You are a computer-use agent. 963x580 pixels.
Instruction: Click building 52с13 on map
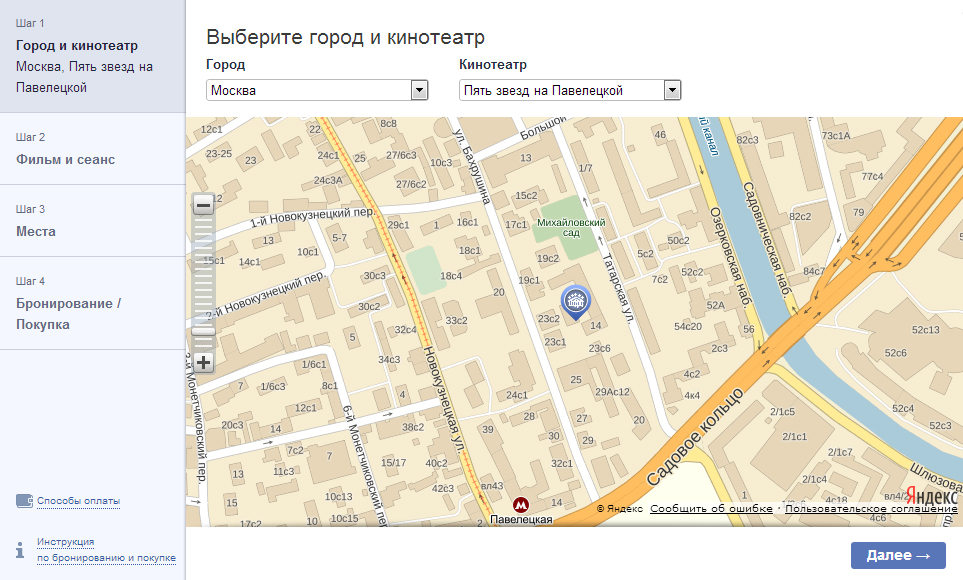[x=926, y=330]
